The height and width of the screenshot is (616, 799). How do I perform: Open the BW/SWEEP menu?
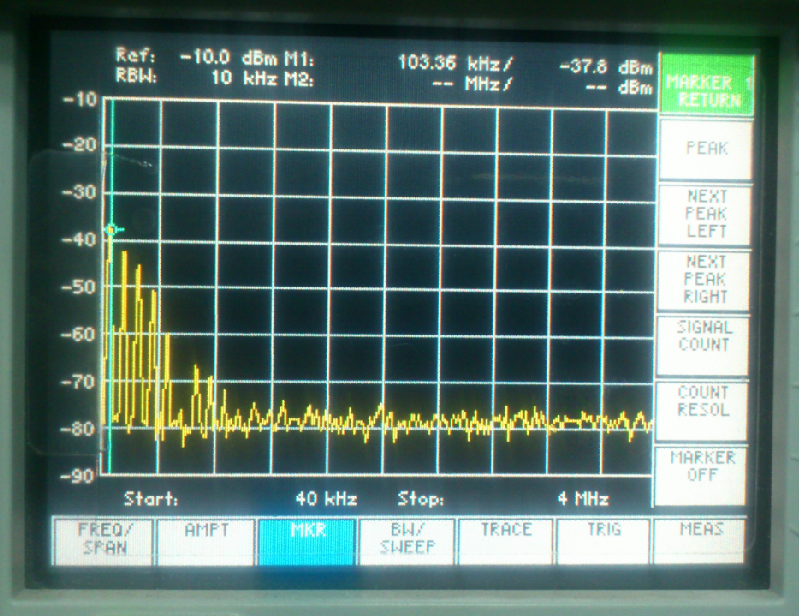[406, 540]
